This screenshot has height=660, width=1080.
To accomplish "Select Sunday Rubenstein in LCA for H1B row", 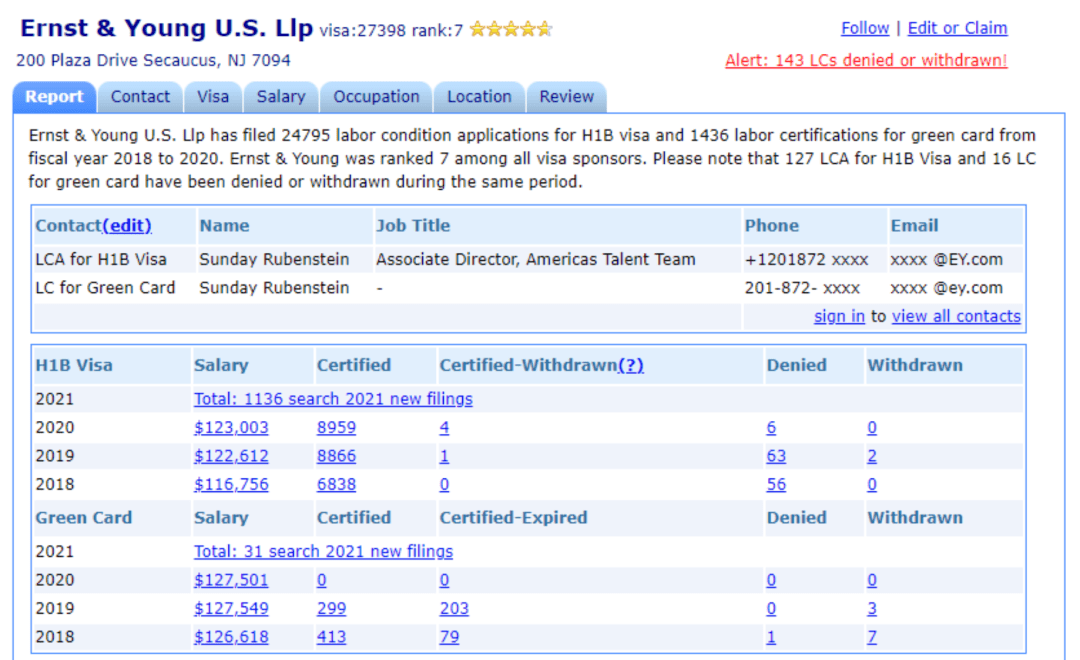I will point(274,260).
